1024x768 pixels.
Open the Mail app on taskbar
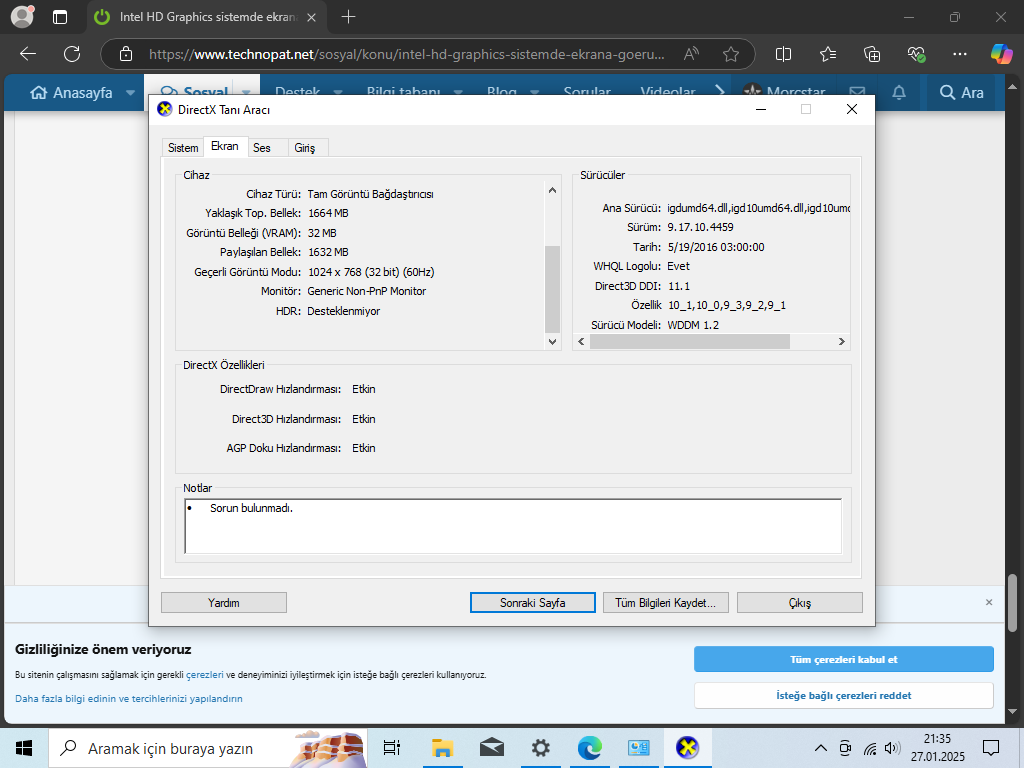point(492,748)
